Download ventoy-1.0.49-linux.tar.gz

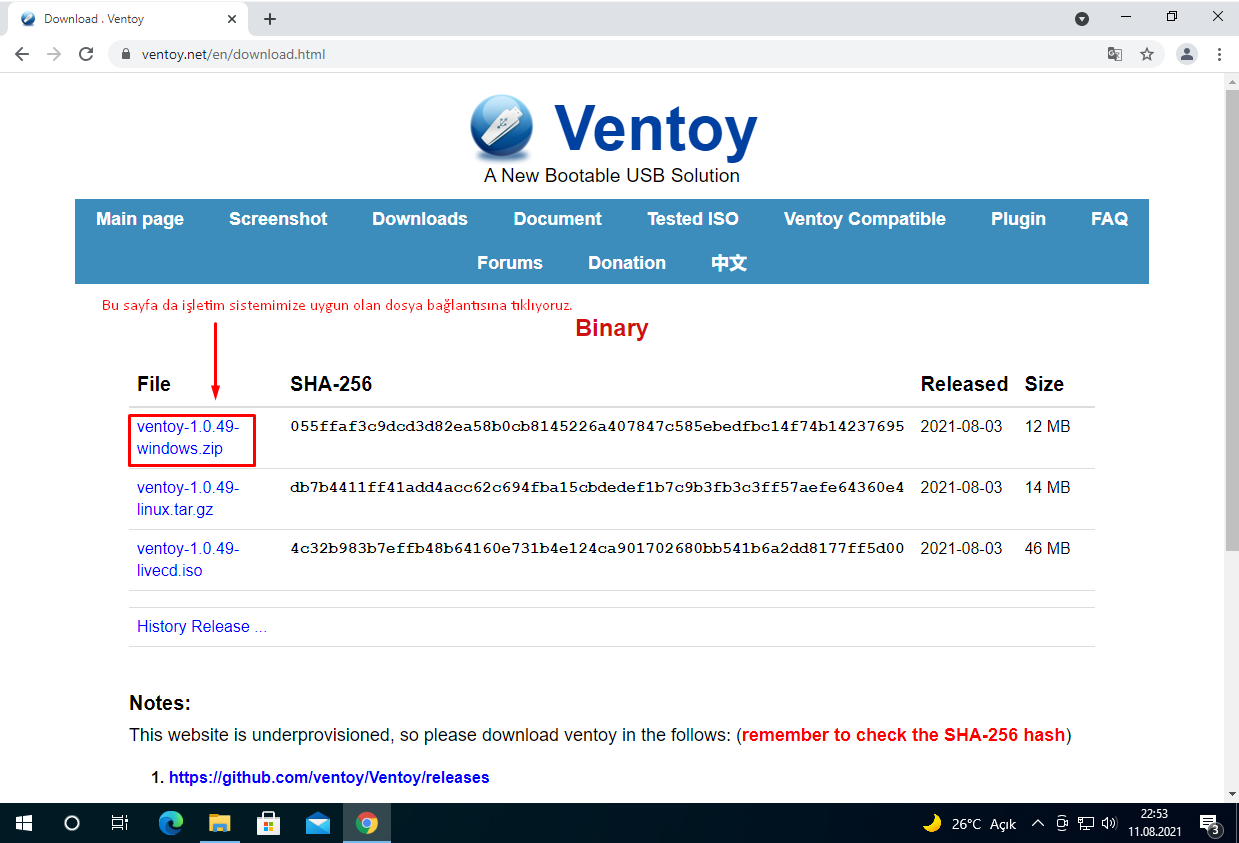pos(188,499)
